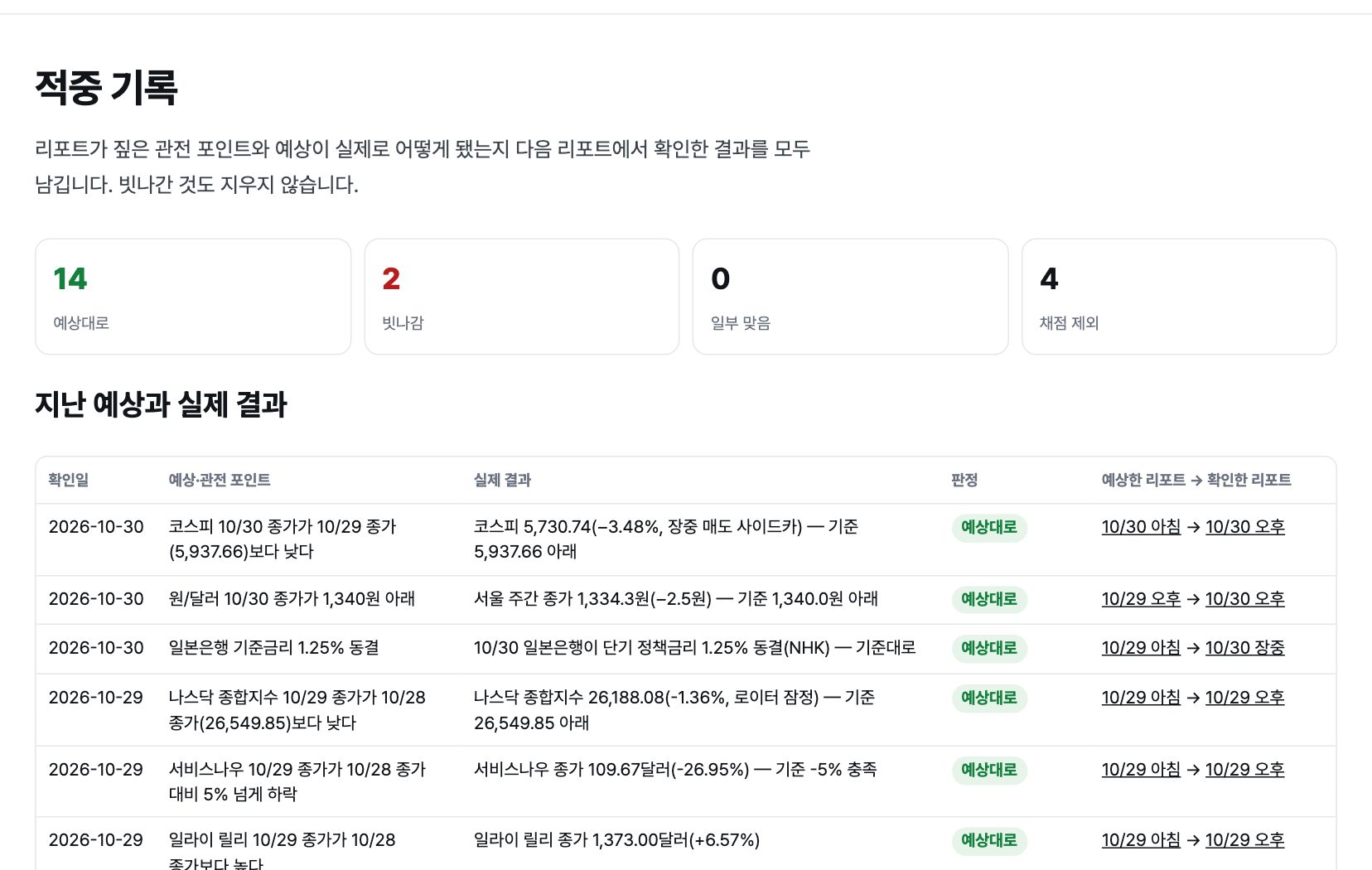Click the forecast text '원/달러 10/30 종가가 1,340원 아래'
The image size is (1372, 870).
[292, 599]
